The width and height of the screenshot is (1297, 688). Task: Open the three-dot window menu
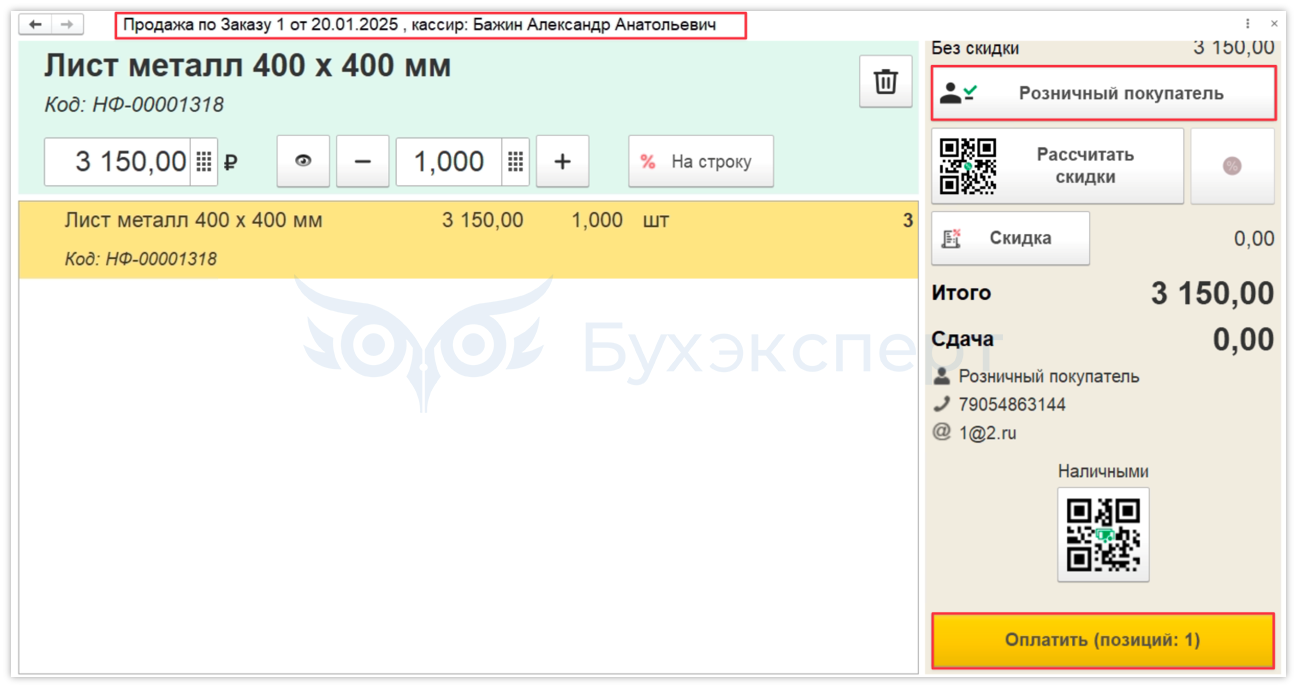pos(1248,24)
